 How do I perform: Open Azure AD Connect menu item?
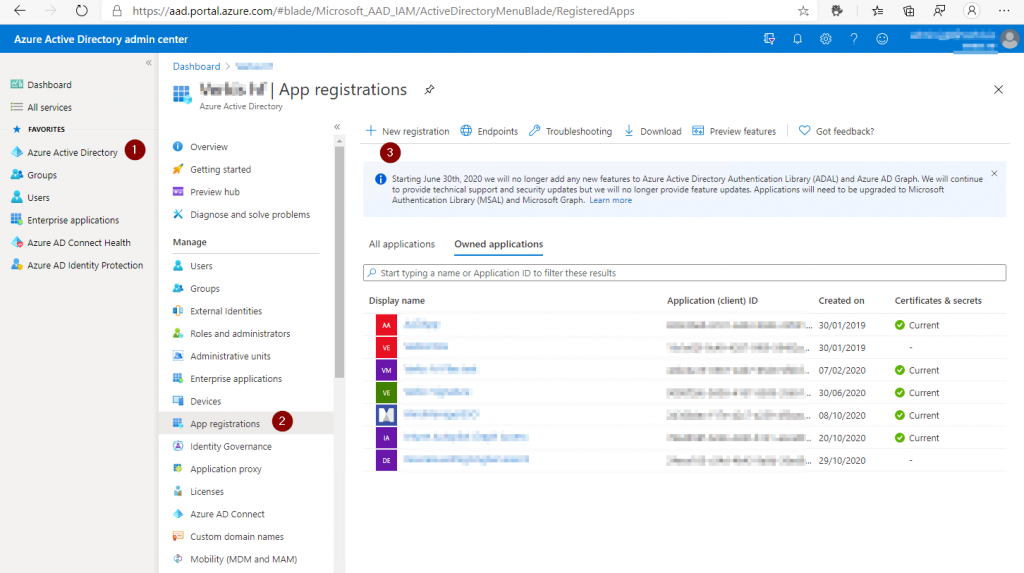tap(227, 514)
